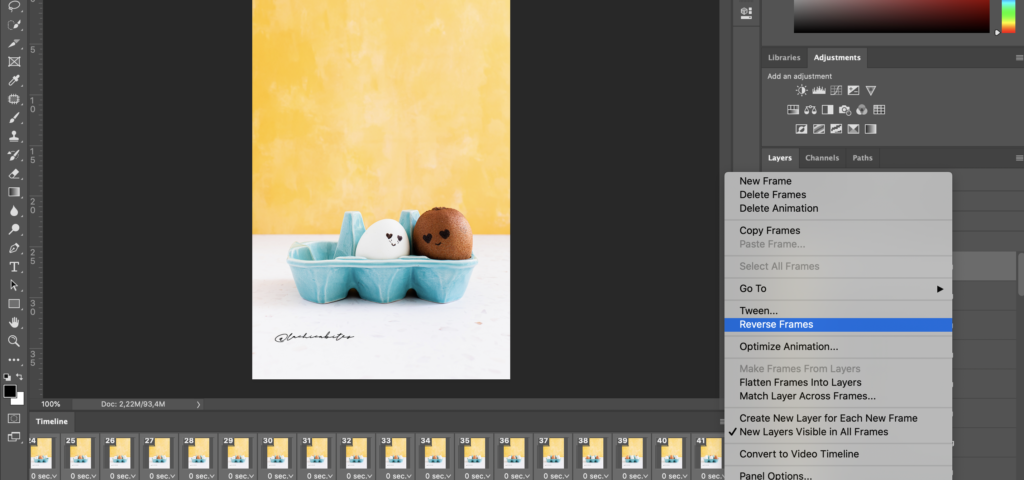The image size is (1024, 480).
Task: Add a Brightness/Contrast adjustment
Action: point(801,90)
